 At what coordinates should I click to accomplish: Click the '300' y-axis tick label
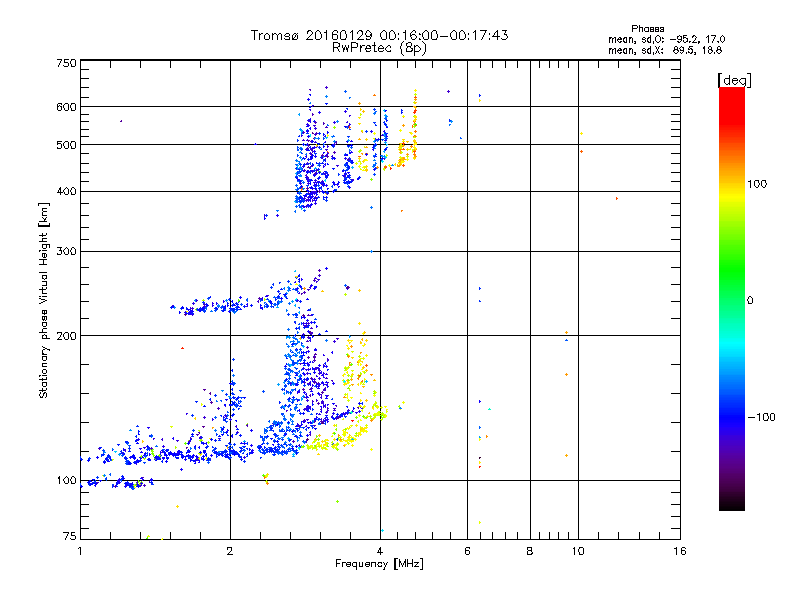66,251
